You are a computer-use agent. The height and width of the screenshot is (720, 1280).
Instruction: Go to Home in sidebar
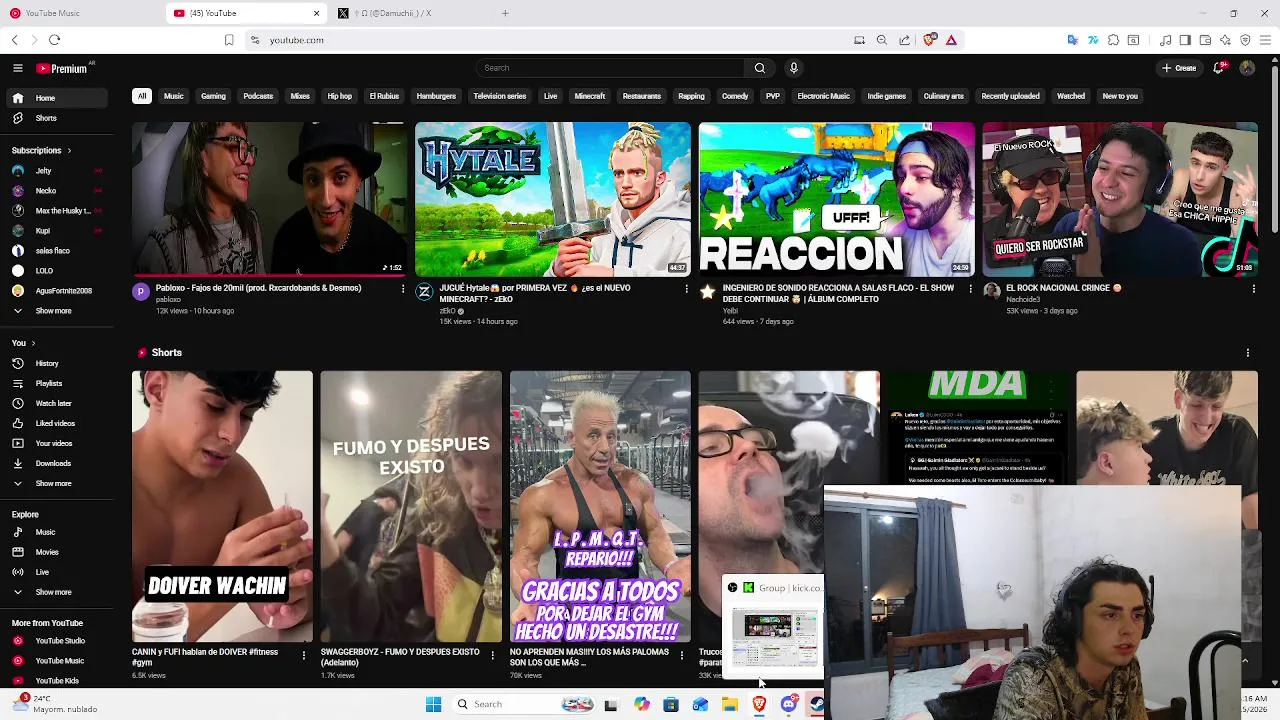coord(55,98)
